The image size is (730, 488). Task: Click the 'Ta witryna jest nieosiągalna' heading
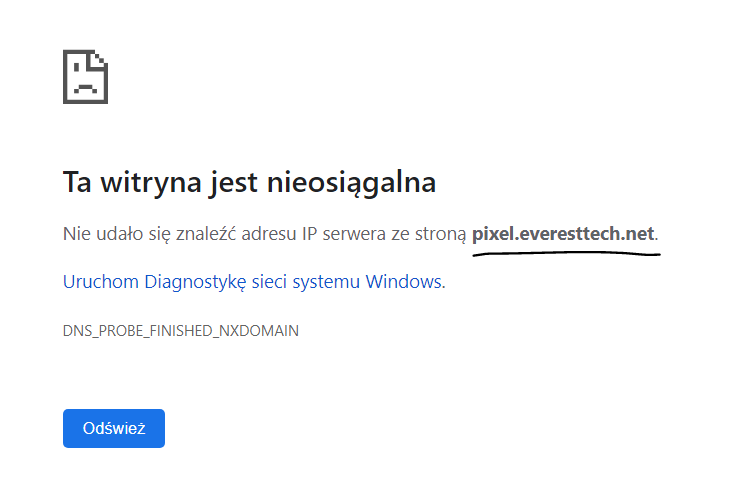[250, 182]
